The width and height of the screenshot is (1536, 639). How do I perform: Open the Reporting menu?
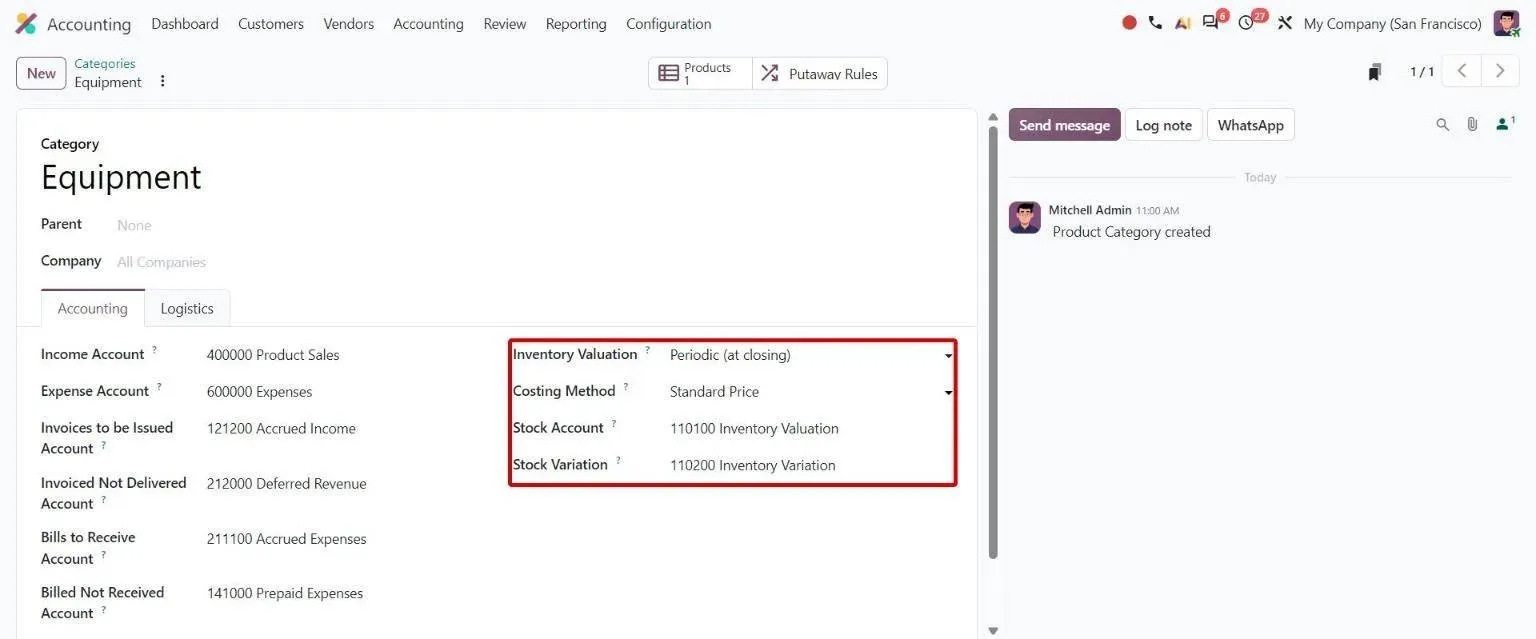(x=576, y=23)
